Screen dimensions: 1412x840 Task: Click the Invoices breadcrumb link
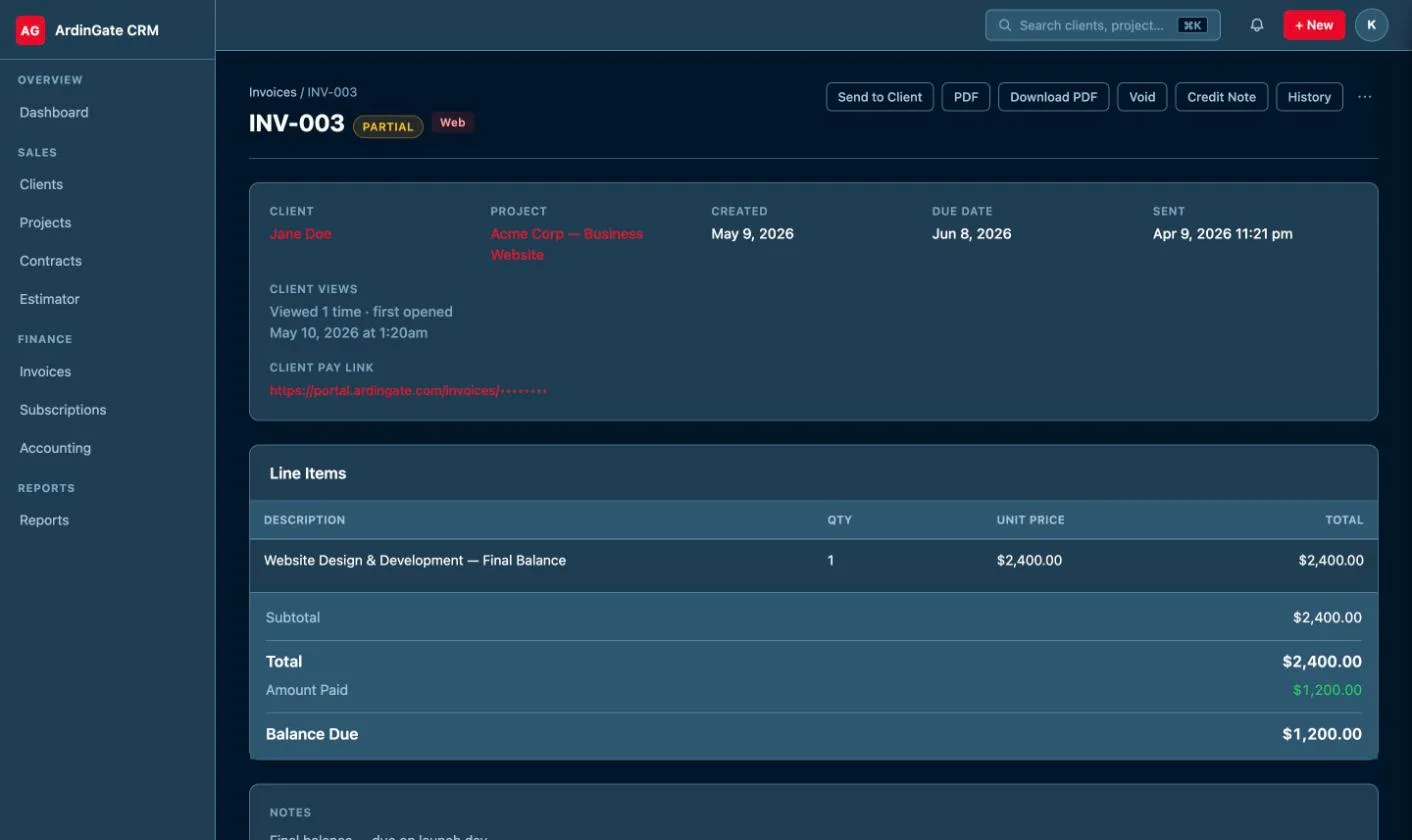[272, 92]
